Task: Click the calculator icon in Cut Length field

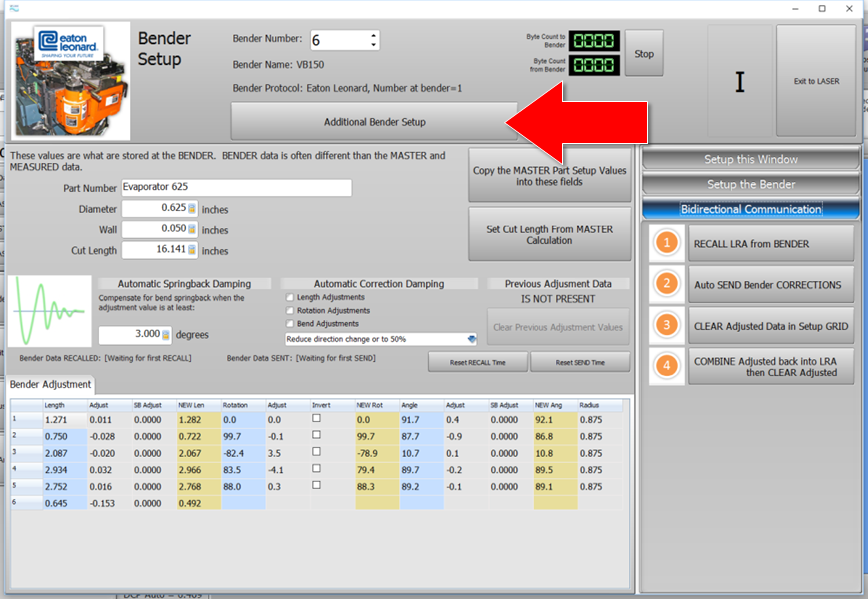Action: (x=192, y=251)
